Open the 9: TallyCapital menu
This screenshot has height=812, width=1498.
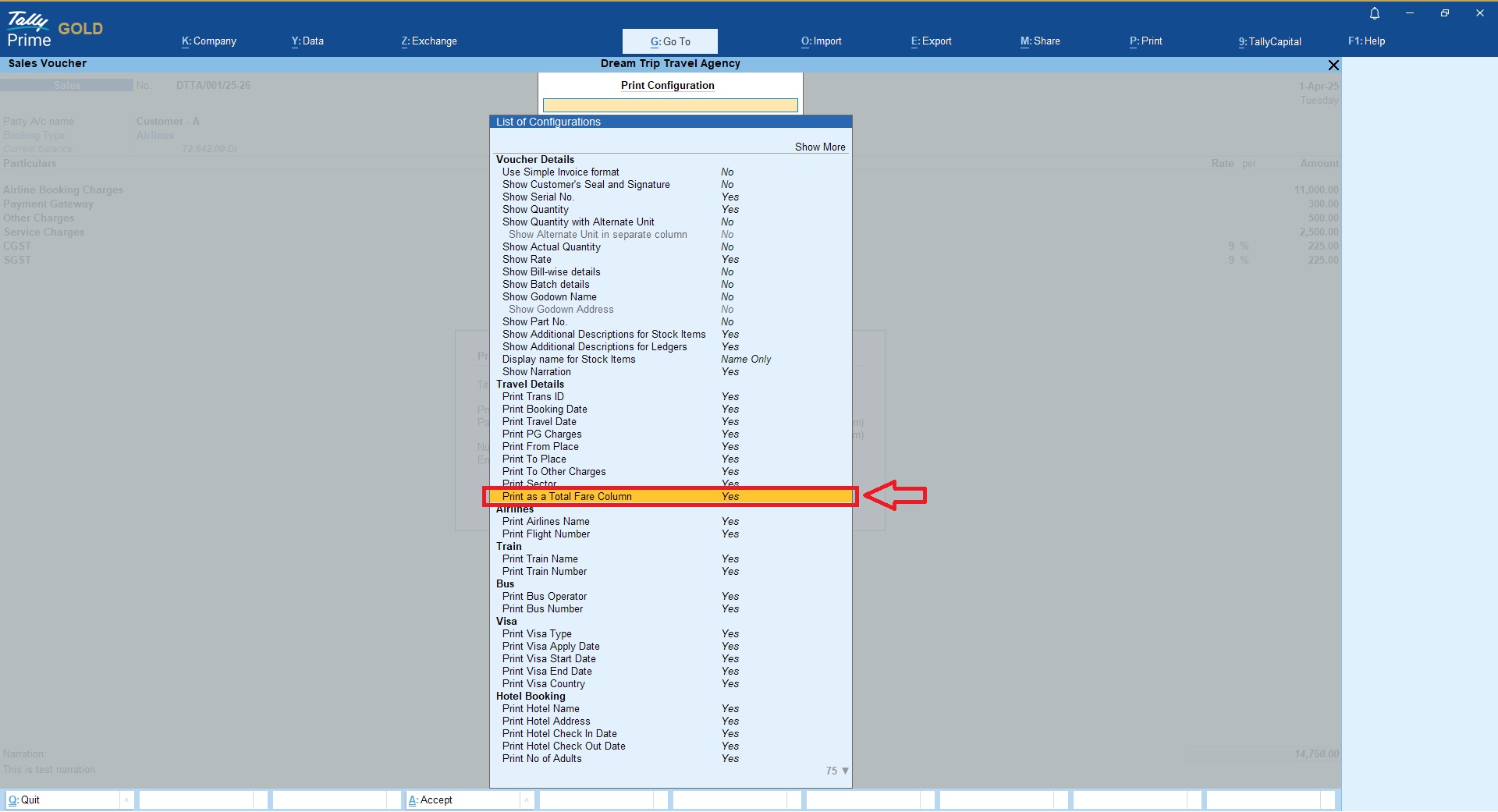tap(1269, 41)
